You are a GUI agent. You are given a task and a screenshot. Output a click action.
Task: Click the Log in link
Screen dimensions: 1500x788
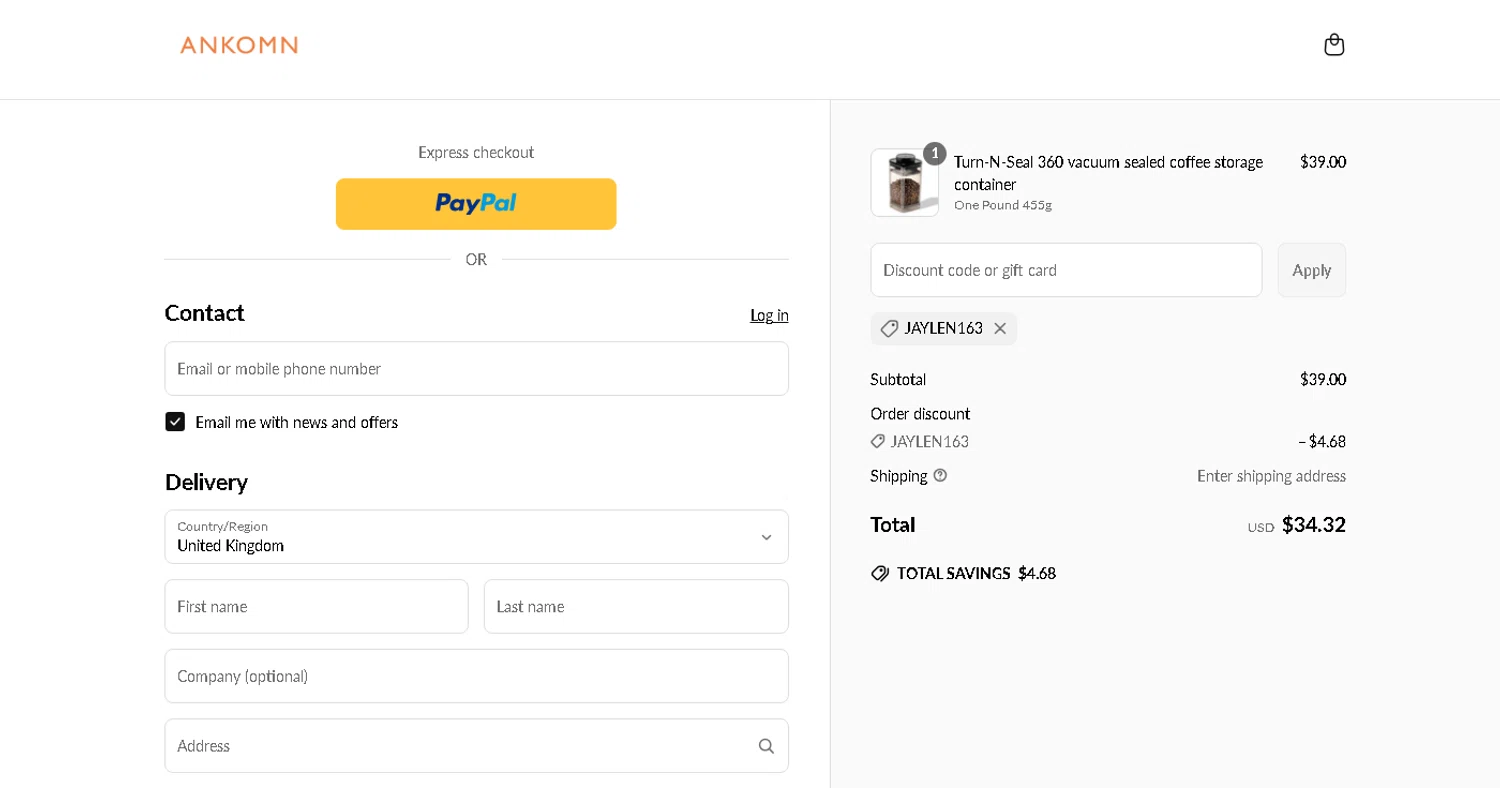(769, 315)
